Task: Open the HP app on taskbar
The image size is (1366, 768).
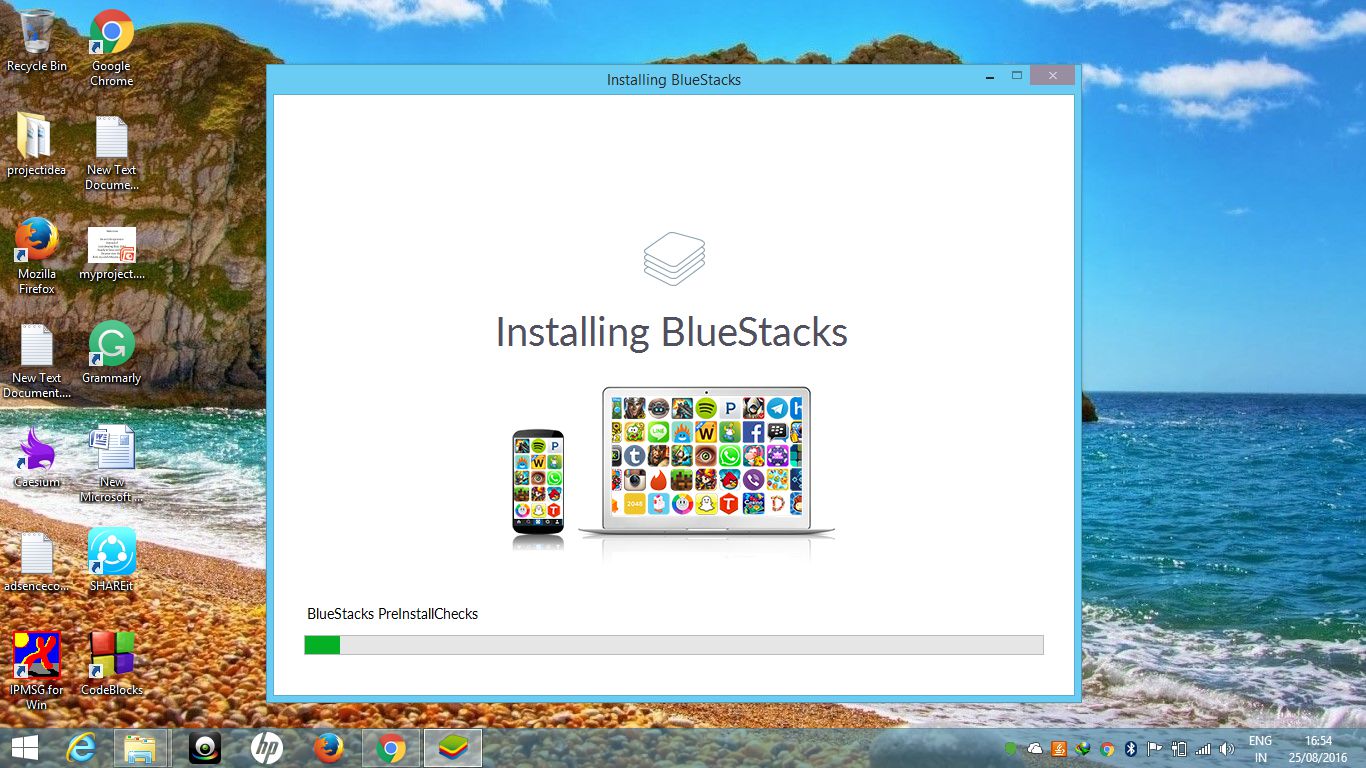Action: click(x=266, y=747)
